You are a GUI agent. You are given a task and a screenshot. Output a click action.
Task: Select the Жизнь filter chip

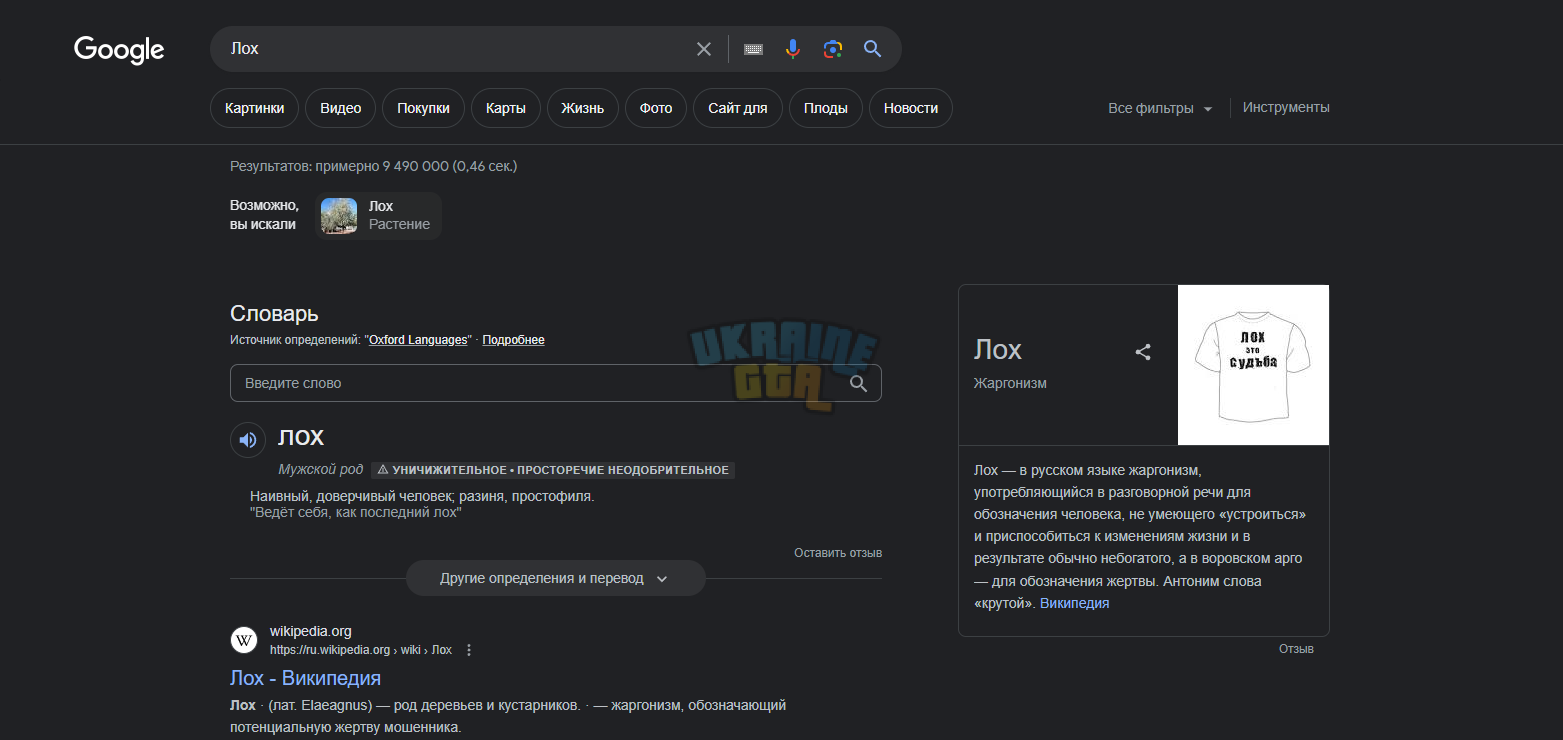click(x=583, y=108)
